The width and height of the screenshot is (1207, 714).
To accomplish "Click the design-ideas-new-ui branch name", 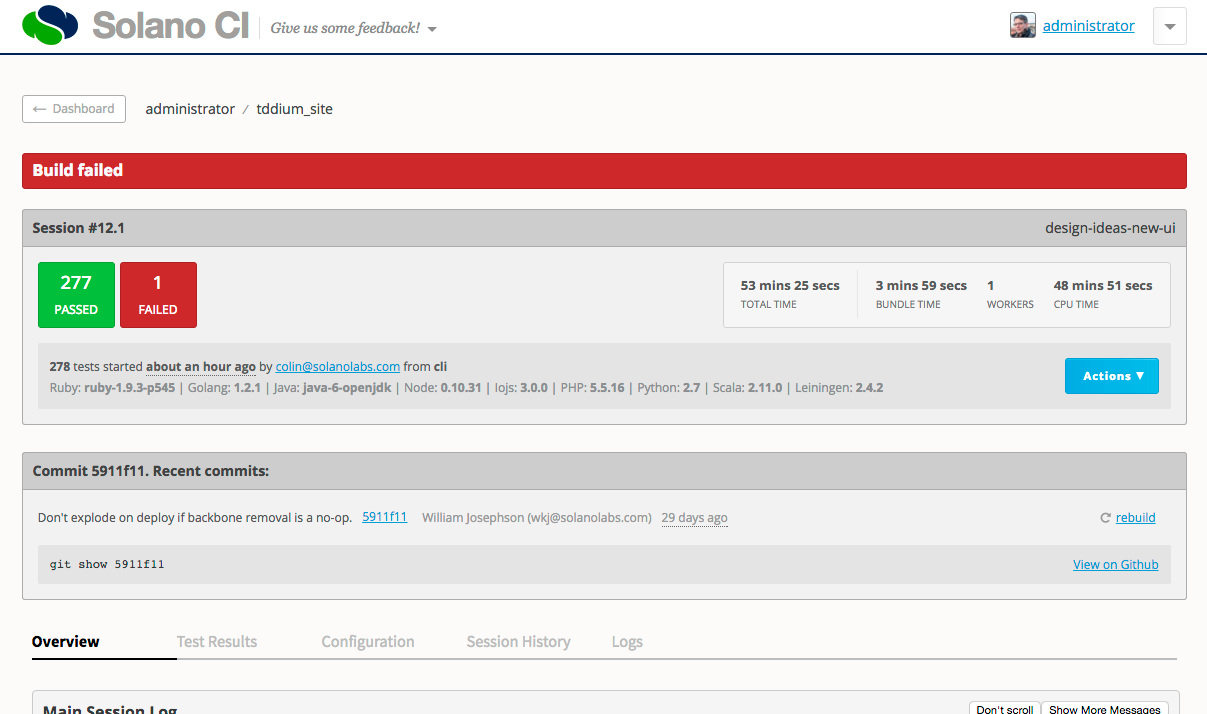I will click(1110, 228).
